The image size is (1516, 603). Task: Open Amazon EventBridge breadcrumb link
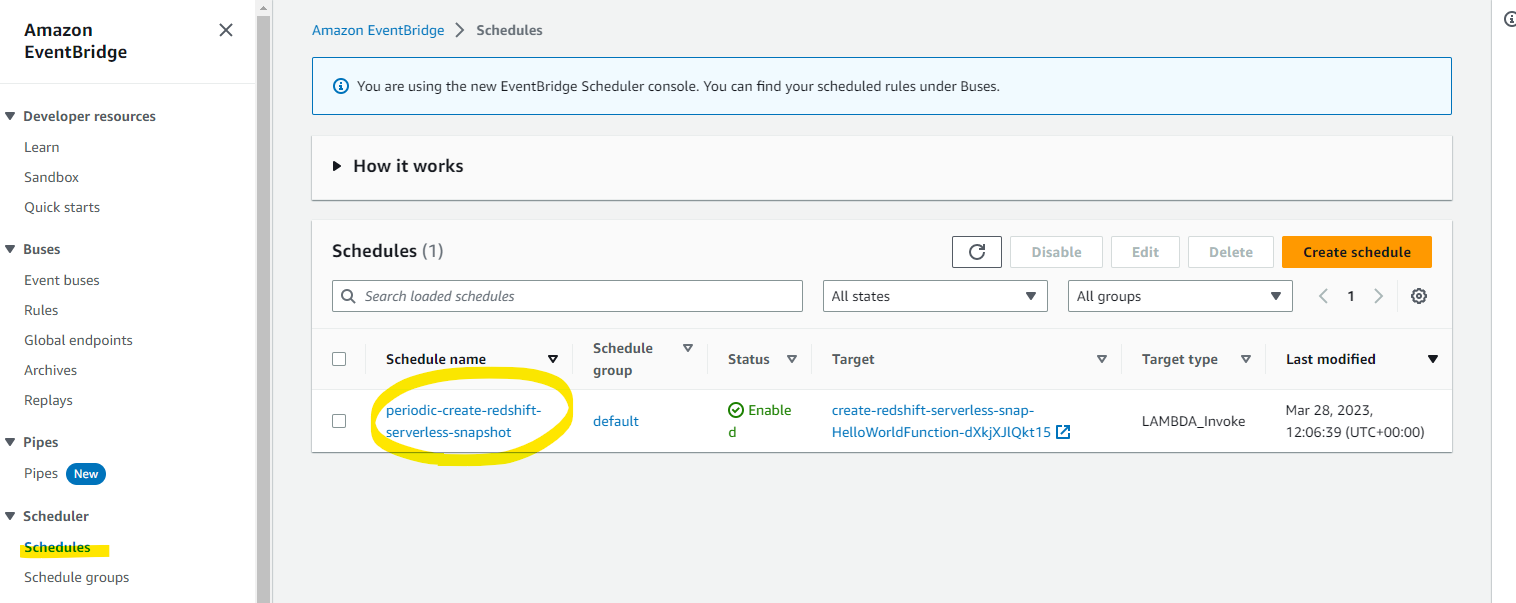point(378,30)
